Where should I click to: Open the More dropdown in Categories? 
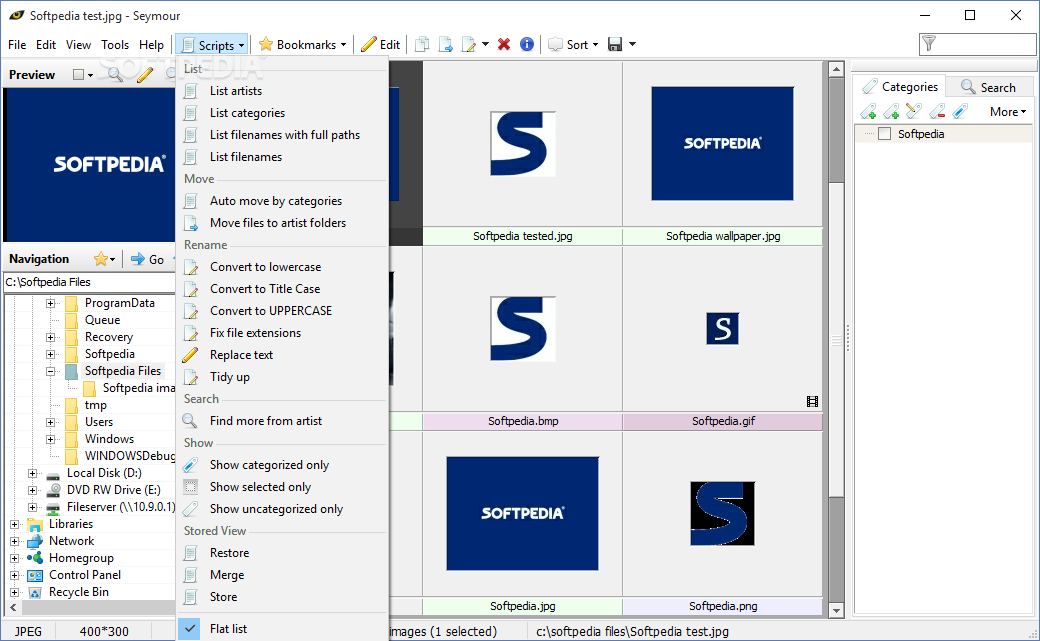coord(1008,111)
